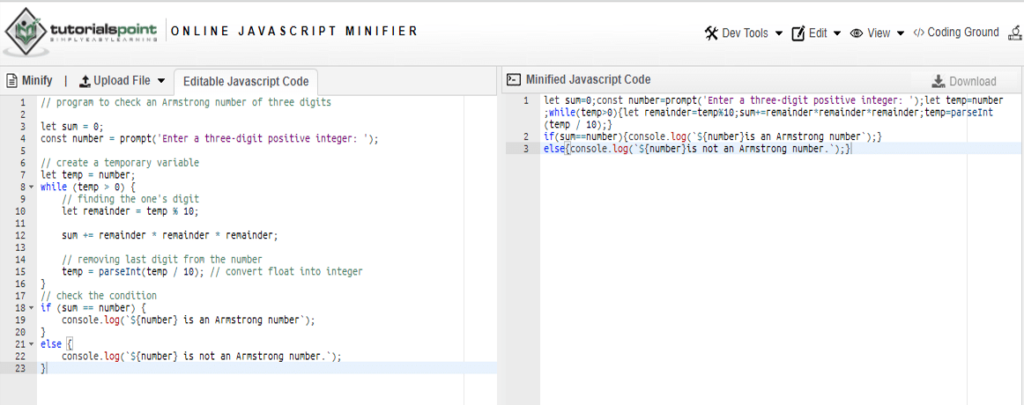Download the minified code
1024x405 pixels.
tap(963, 81)
